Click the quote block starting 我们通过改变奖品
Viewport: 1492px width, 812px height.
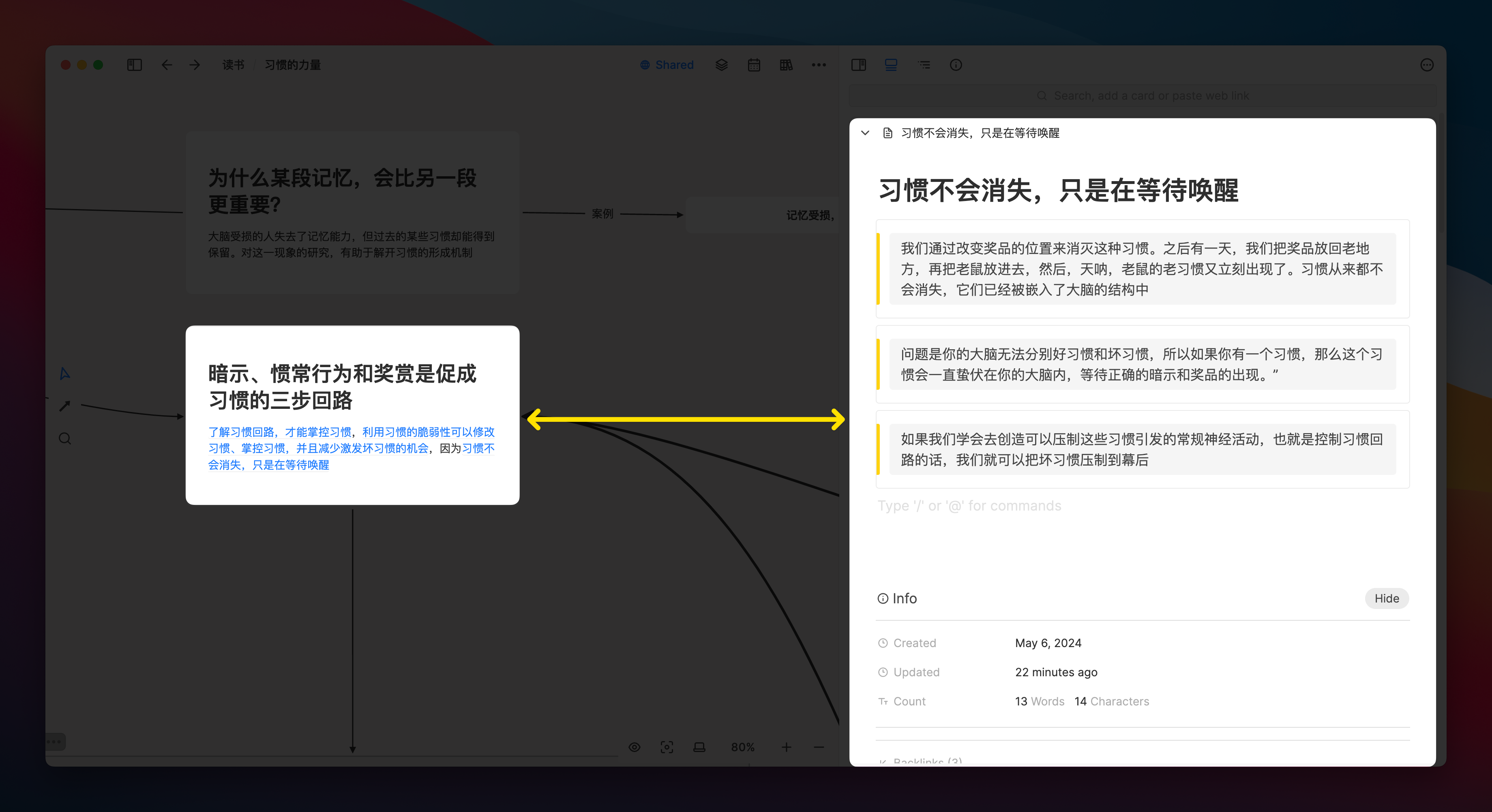pos(1142,269)
